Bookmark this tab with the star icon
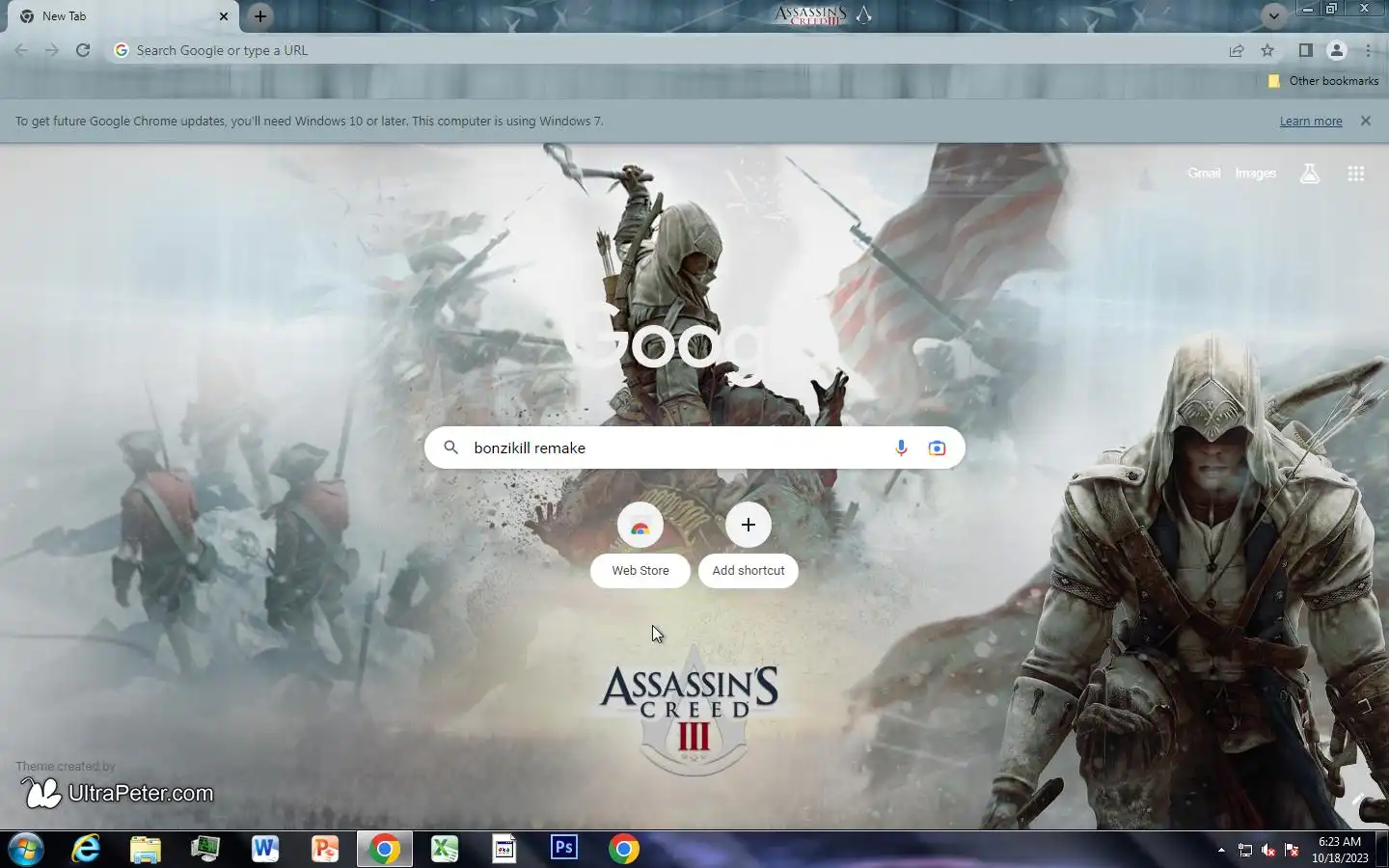This screenshot has width=1389, height=868. click(1267, 50)
